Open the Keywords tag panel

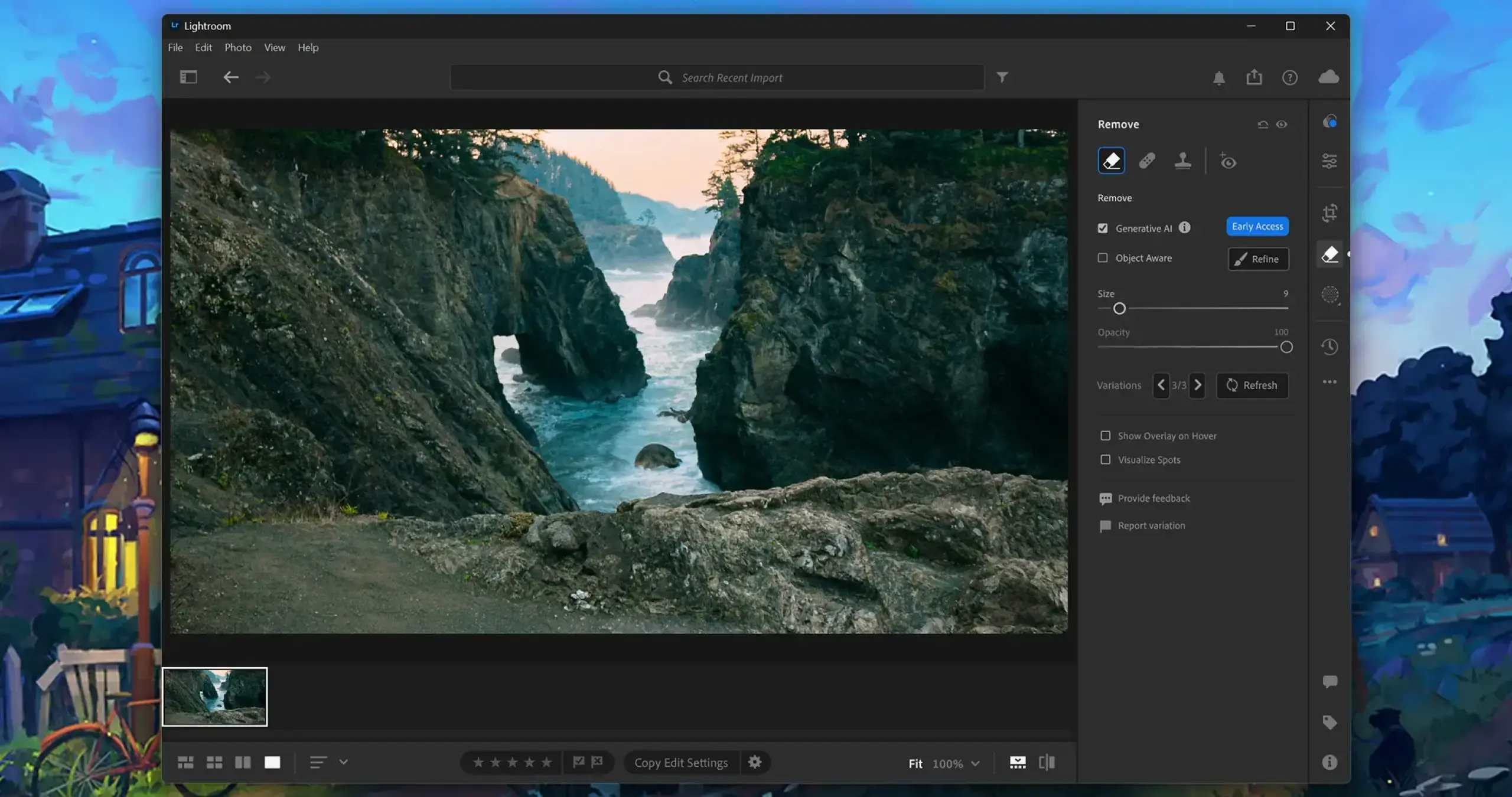click(1329, 722)
